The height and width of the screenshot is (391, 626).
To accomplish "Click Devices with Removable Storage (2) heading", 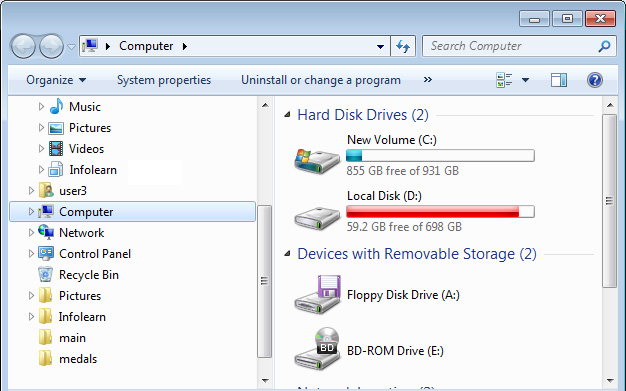I will [x=417, y=254].
